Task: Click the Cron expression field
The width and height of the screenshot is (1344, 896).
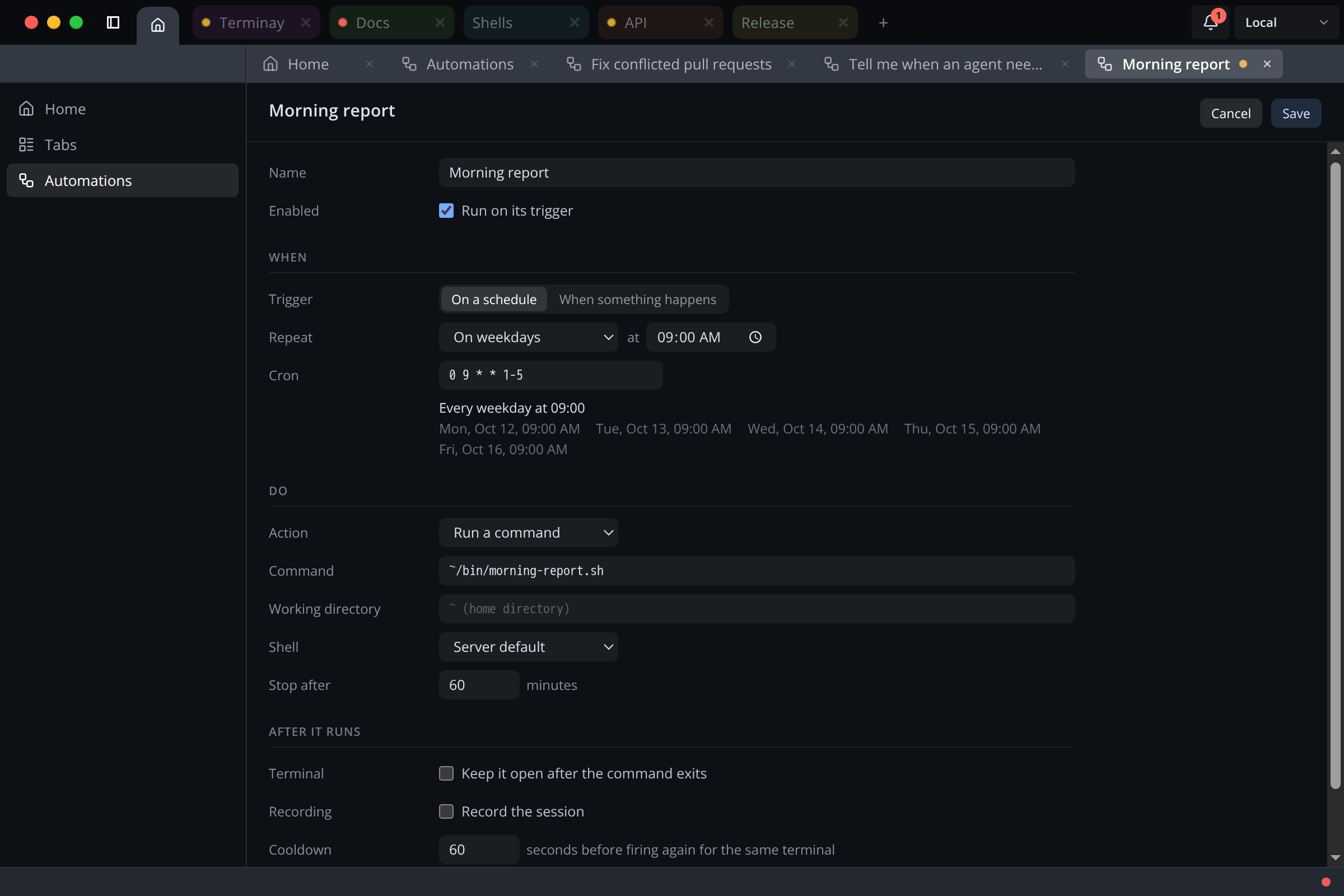Action: pyautogui.click(x=551, y=375)
